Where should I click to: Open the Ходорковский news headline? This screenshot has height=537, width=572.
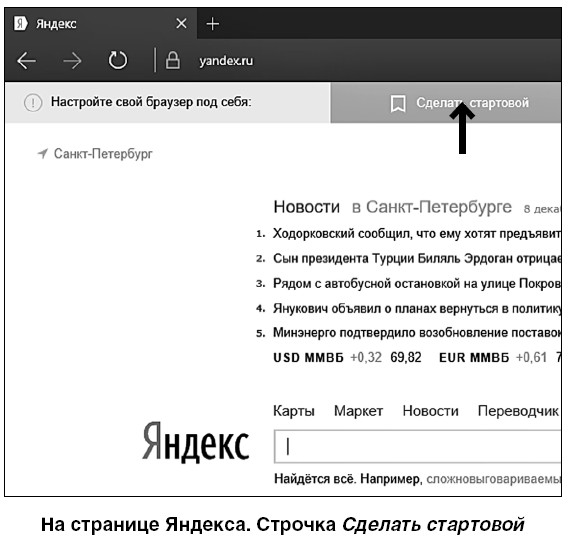pyautogui.click(x=417, y=233)
